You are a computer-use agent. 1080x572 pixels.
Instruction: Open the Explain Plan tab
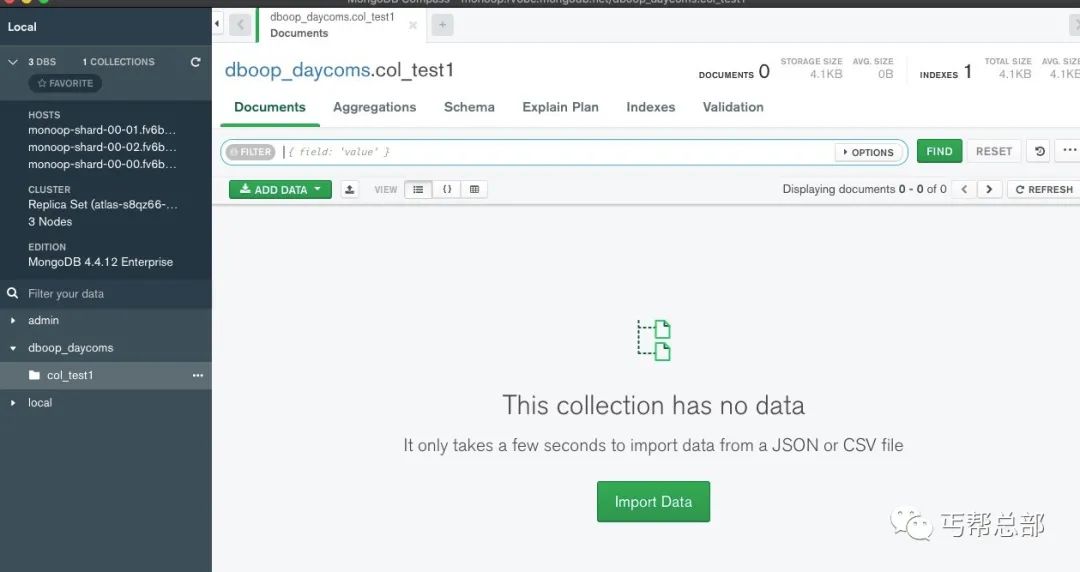(x=561, y=107)
